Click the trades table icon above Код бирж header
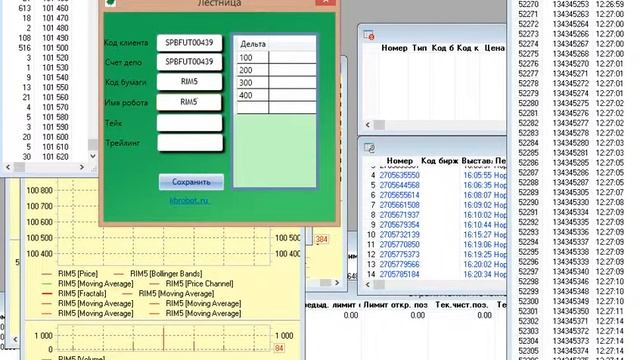 coord(369,148)
